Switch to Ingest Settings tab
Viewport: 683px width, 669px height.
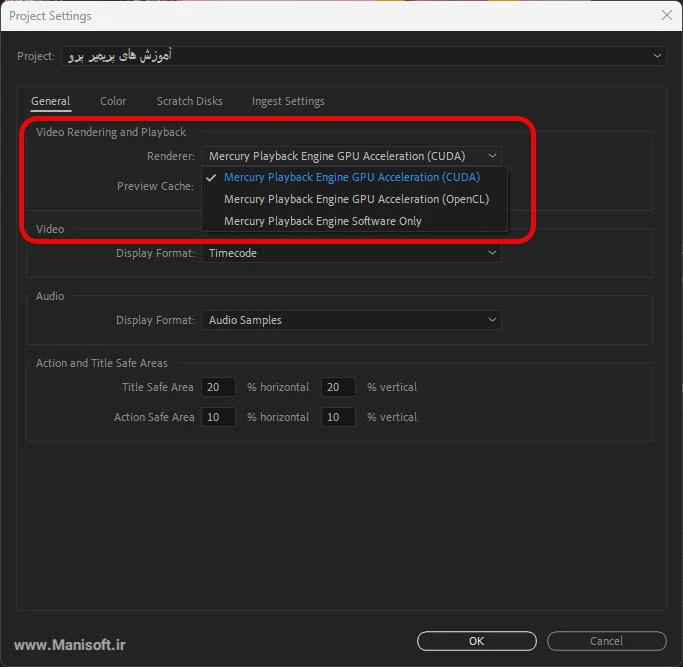tap(288, 101)
